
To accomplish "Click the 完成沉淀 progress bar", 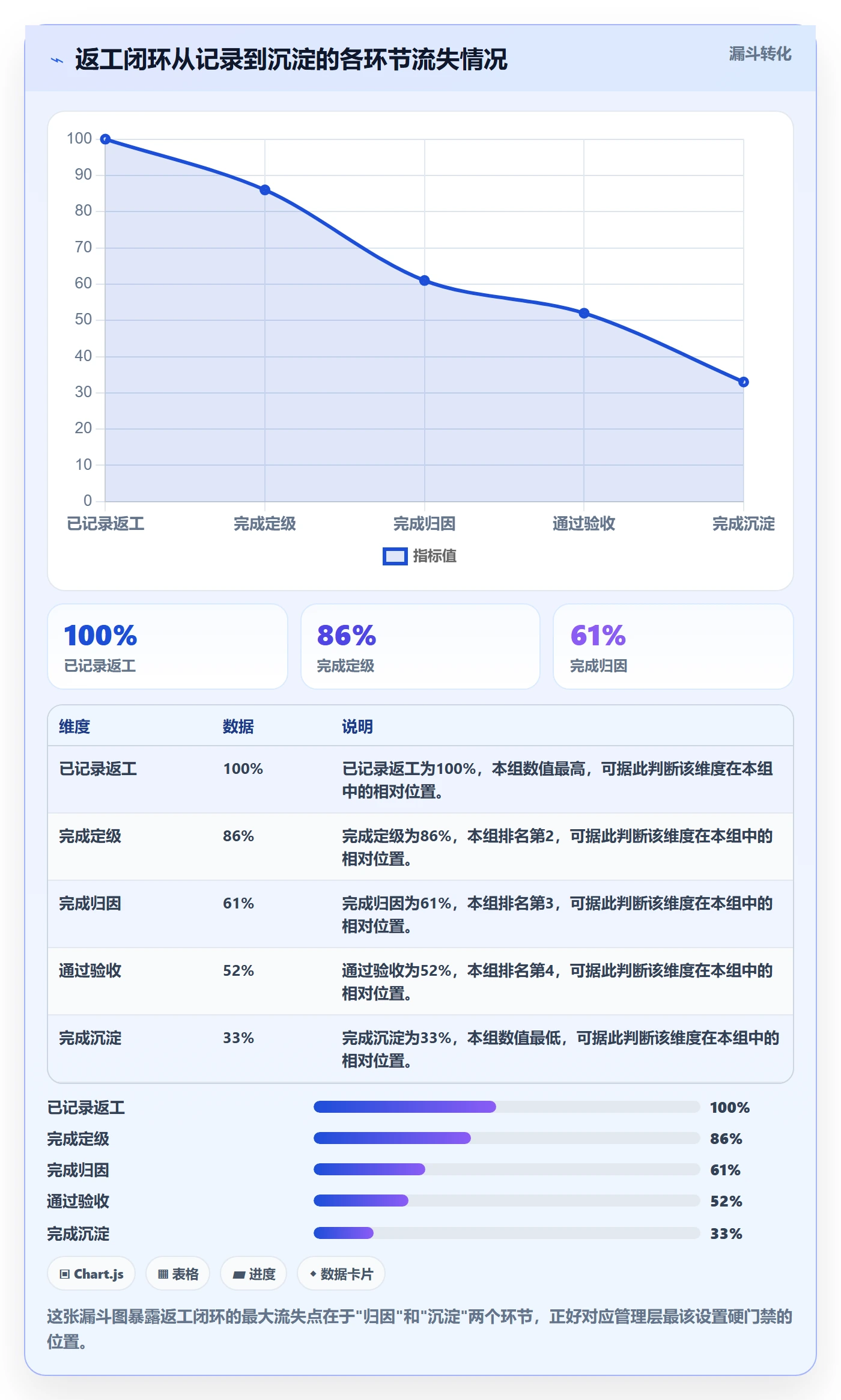I will pos(506,1233).
